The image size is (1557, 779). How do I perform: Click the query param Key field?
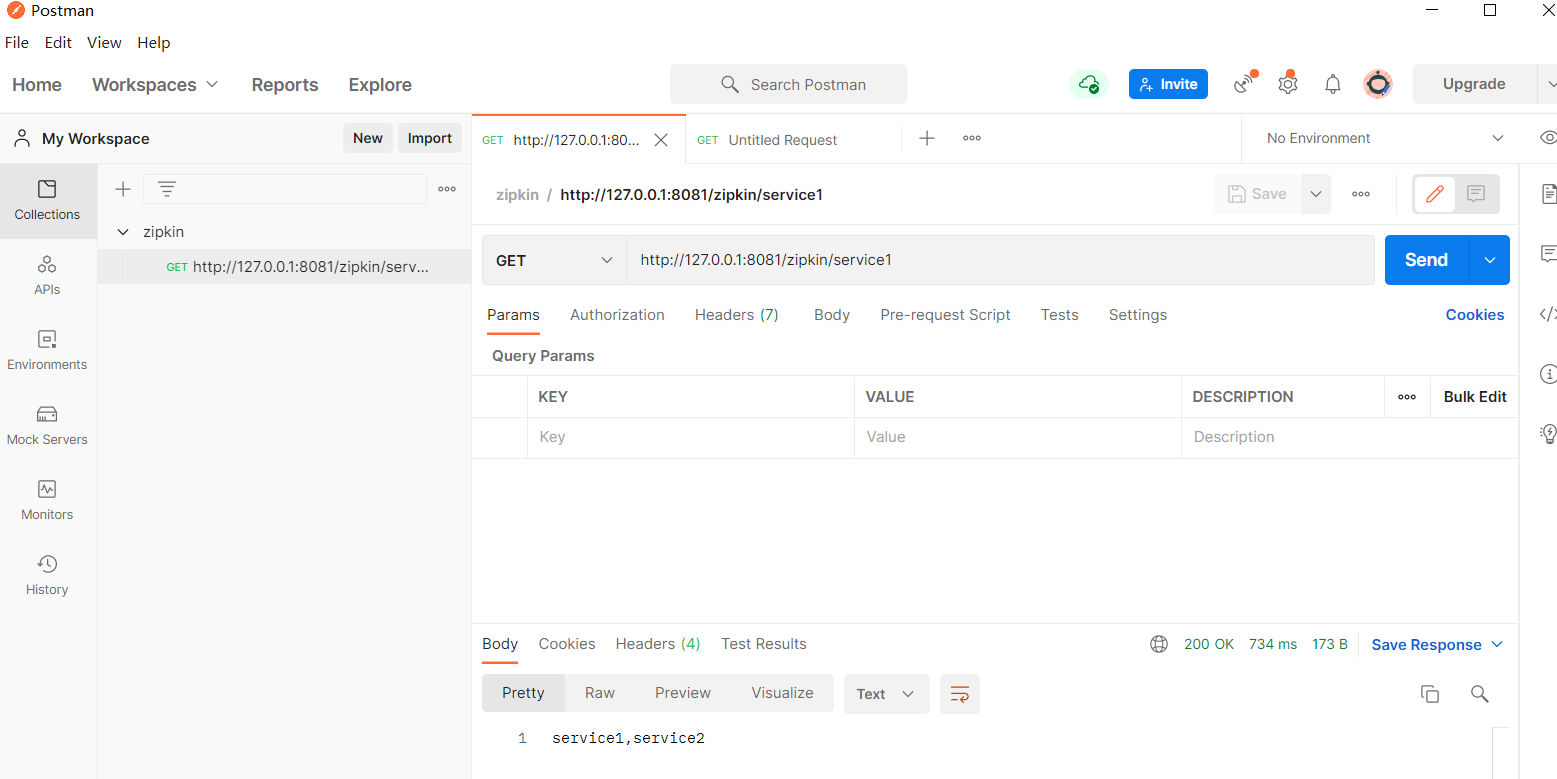point(690,437)
